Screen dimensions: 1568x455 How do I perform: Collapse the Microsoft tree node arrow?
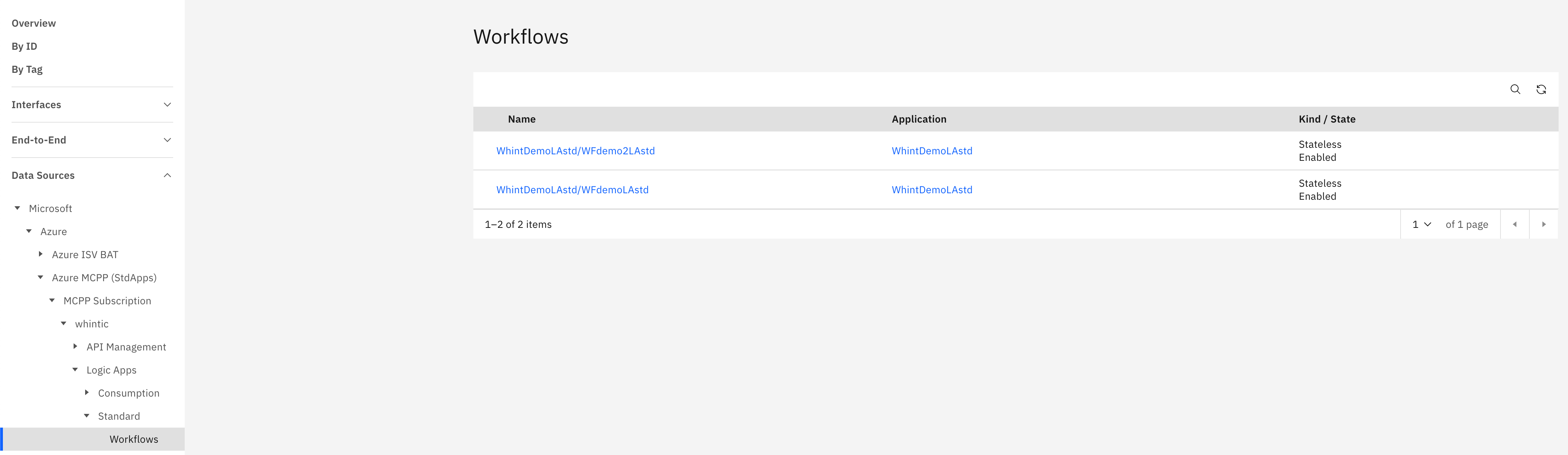tap(18, 208)
